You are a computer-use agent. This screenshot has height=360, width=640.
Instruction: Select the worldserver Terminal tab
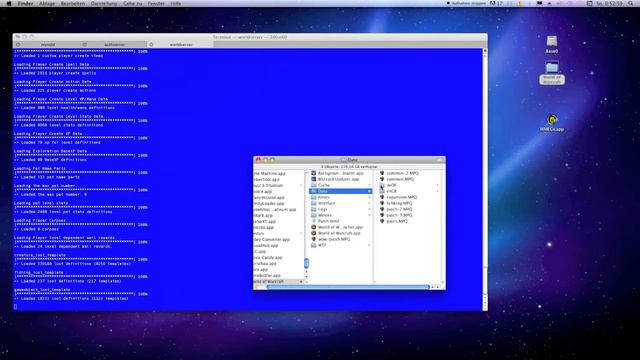point(181,44)
